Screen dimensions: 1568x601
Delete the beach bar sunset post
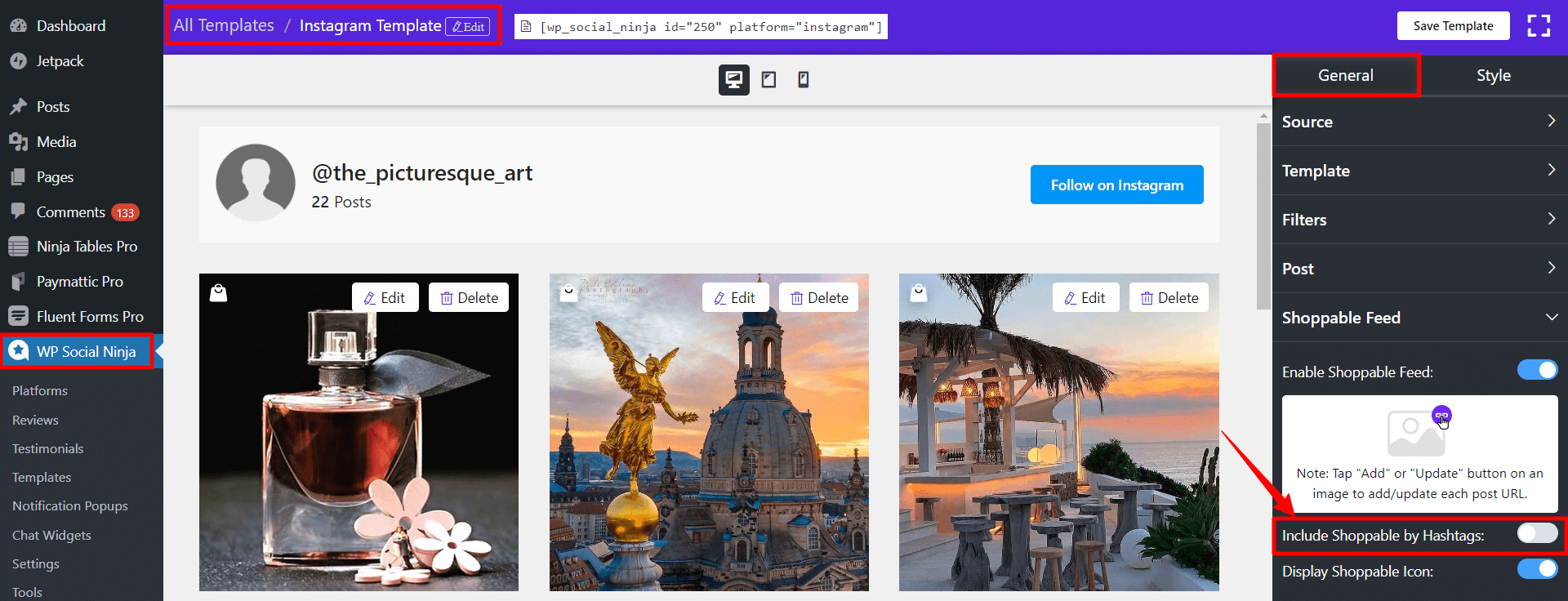[x=1169, y=297]
